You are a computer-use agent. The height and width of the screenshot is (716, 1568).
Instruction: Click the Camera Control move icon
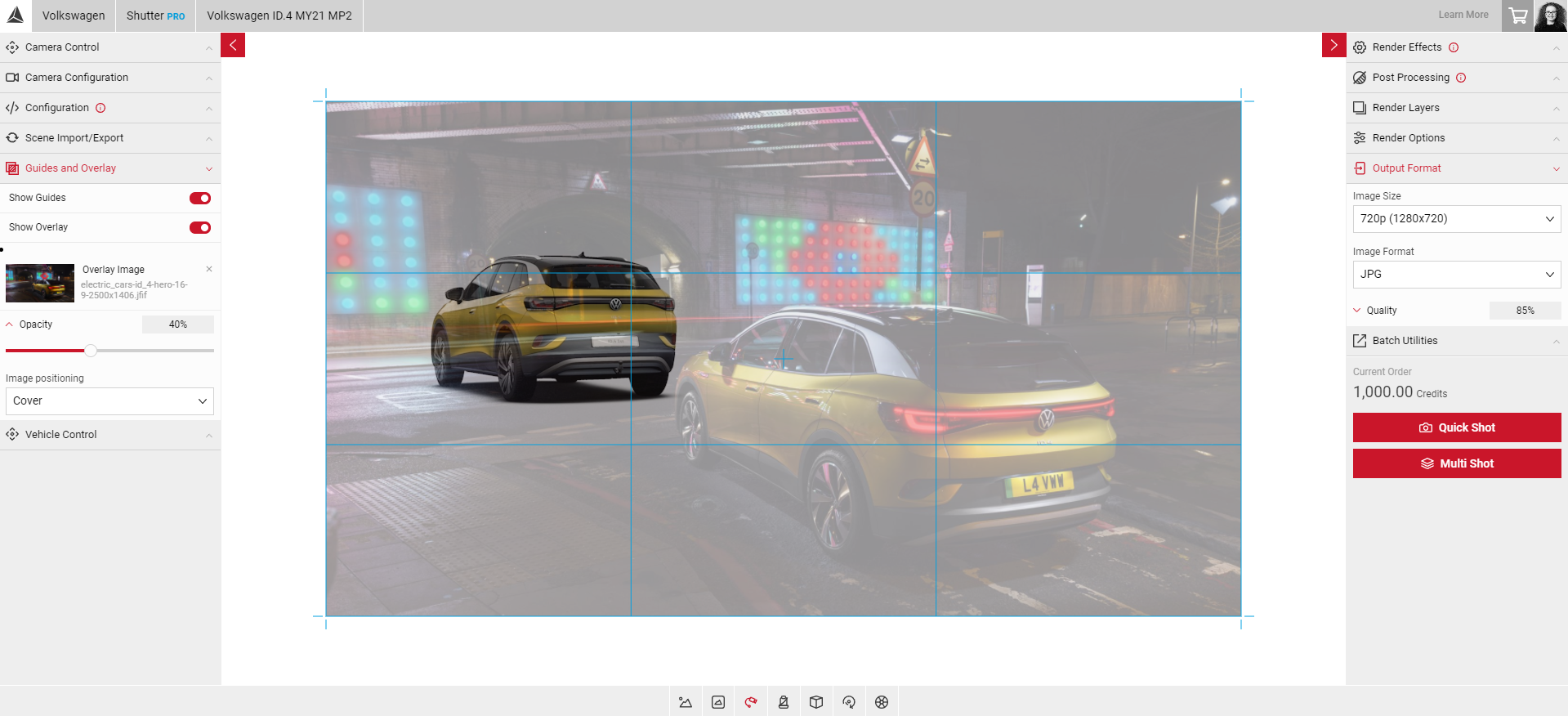coord(12,47)
